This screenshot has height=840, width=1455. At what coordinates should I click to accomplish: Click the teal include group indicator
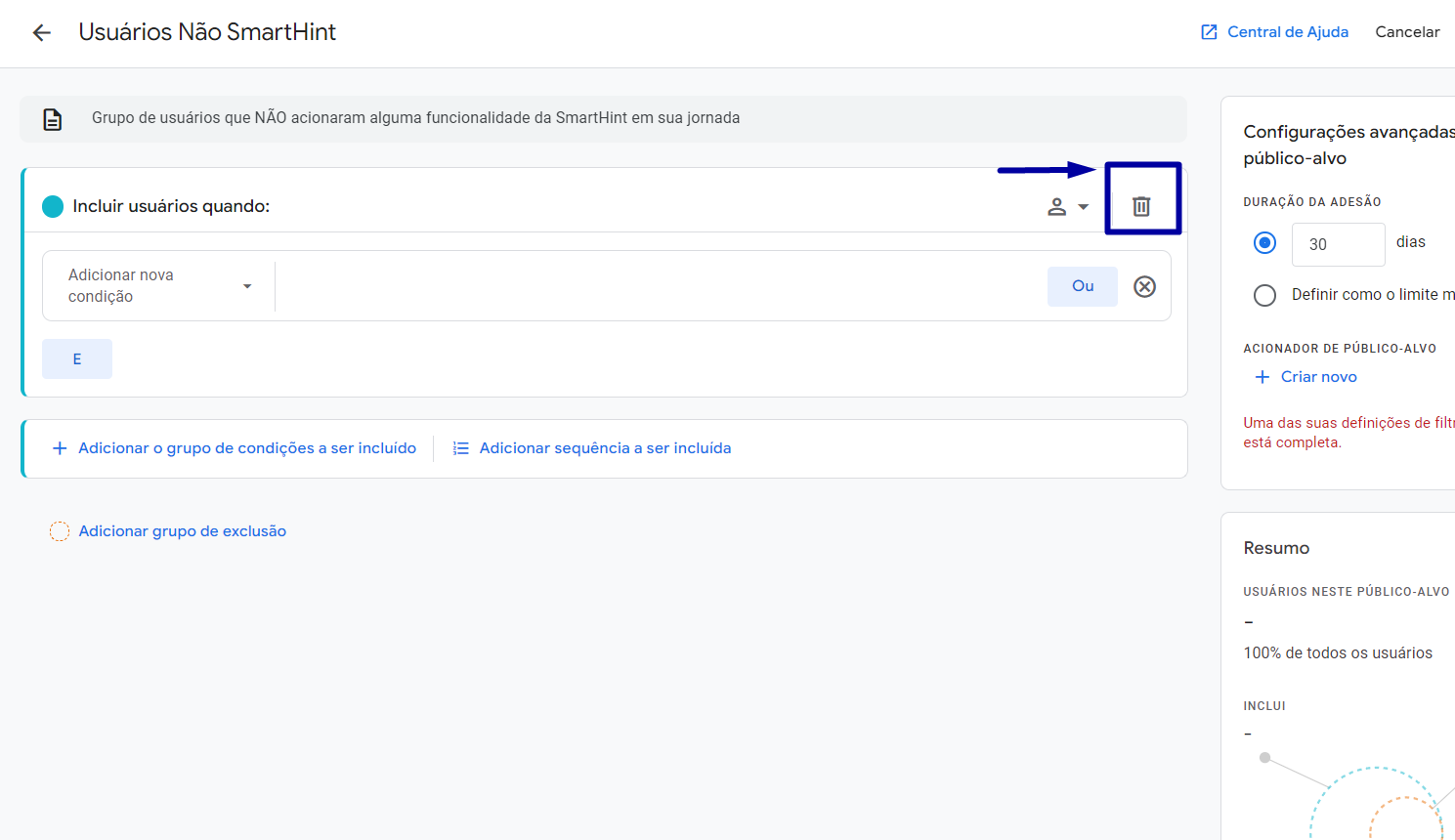(x=53, y=206)
